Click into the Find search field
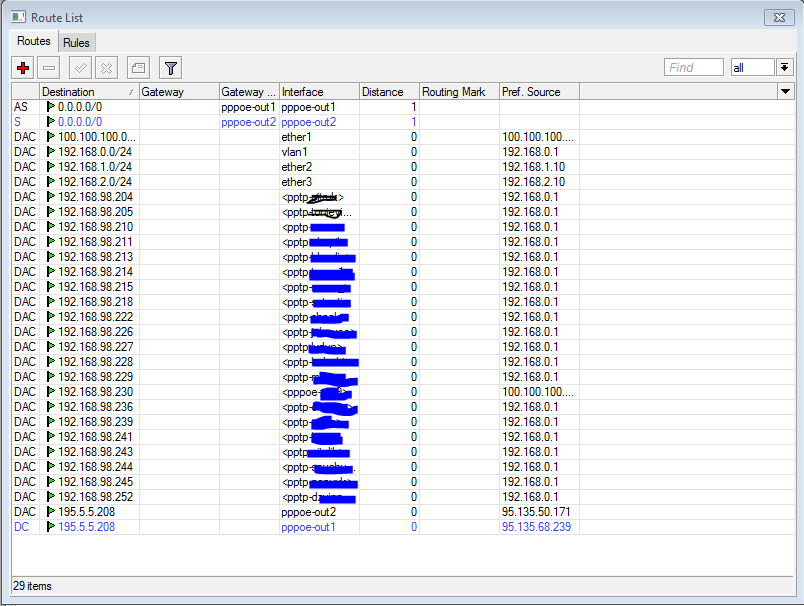The image size is (804, 606). (x=693, y=67)
